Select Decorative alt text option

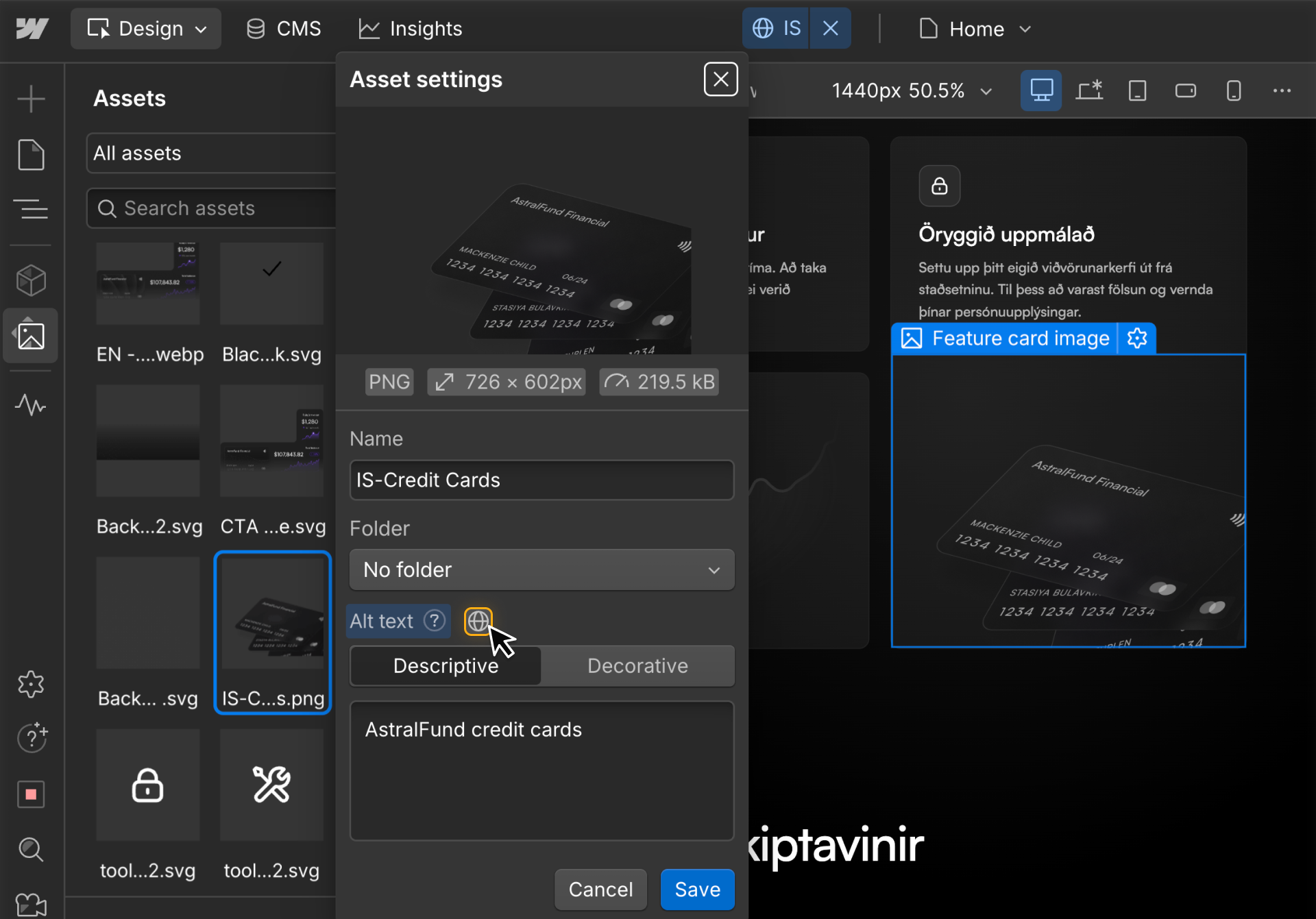[637, 665]
